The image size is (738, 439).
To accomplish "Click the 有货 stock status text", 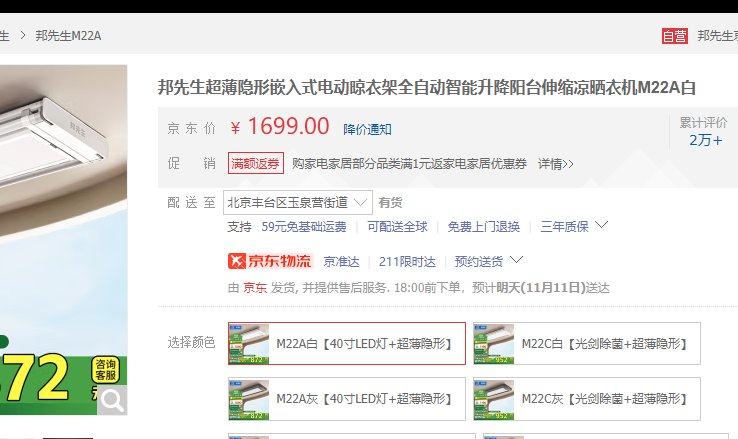I will [x=390, y=203].
